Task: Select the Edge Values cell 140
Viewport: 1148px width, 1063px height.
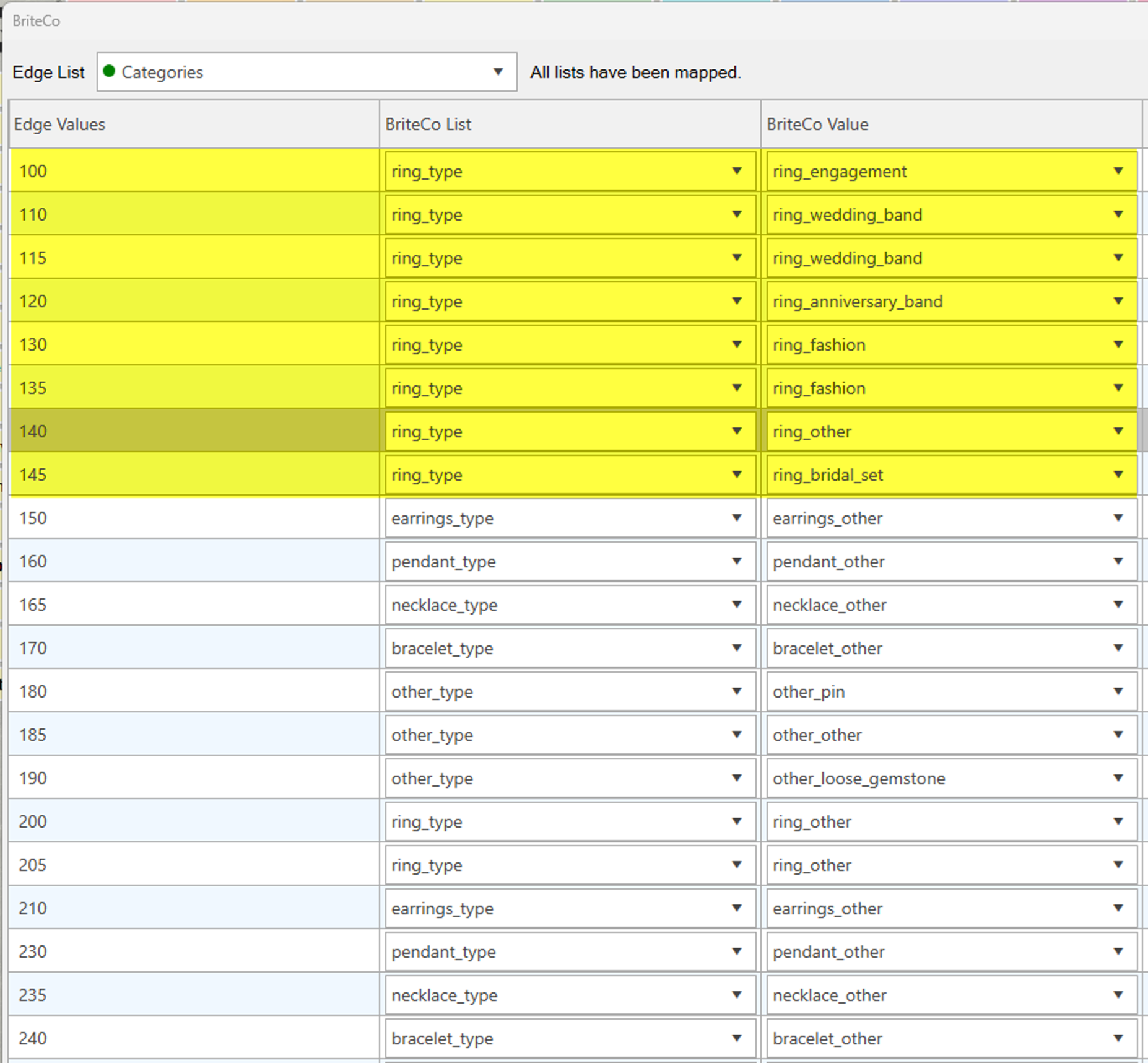Action: click(193, 431)
